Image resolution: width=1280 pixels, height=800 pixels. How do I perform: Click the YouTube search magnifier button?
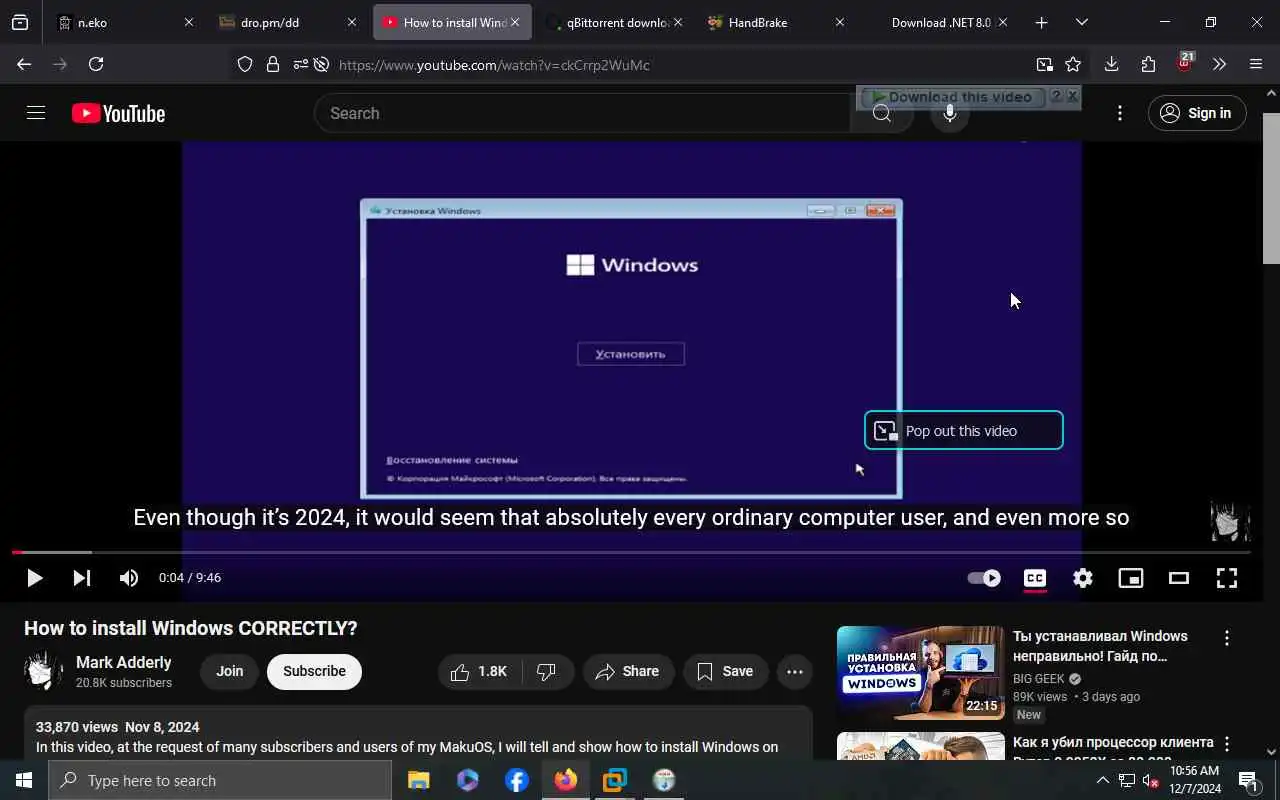(881, 113)
